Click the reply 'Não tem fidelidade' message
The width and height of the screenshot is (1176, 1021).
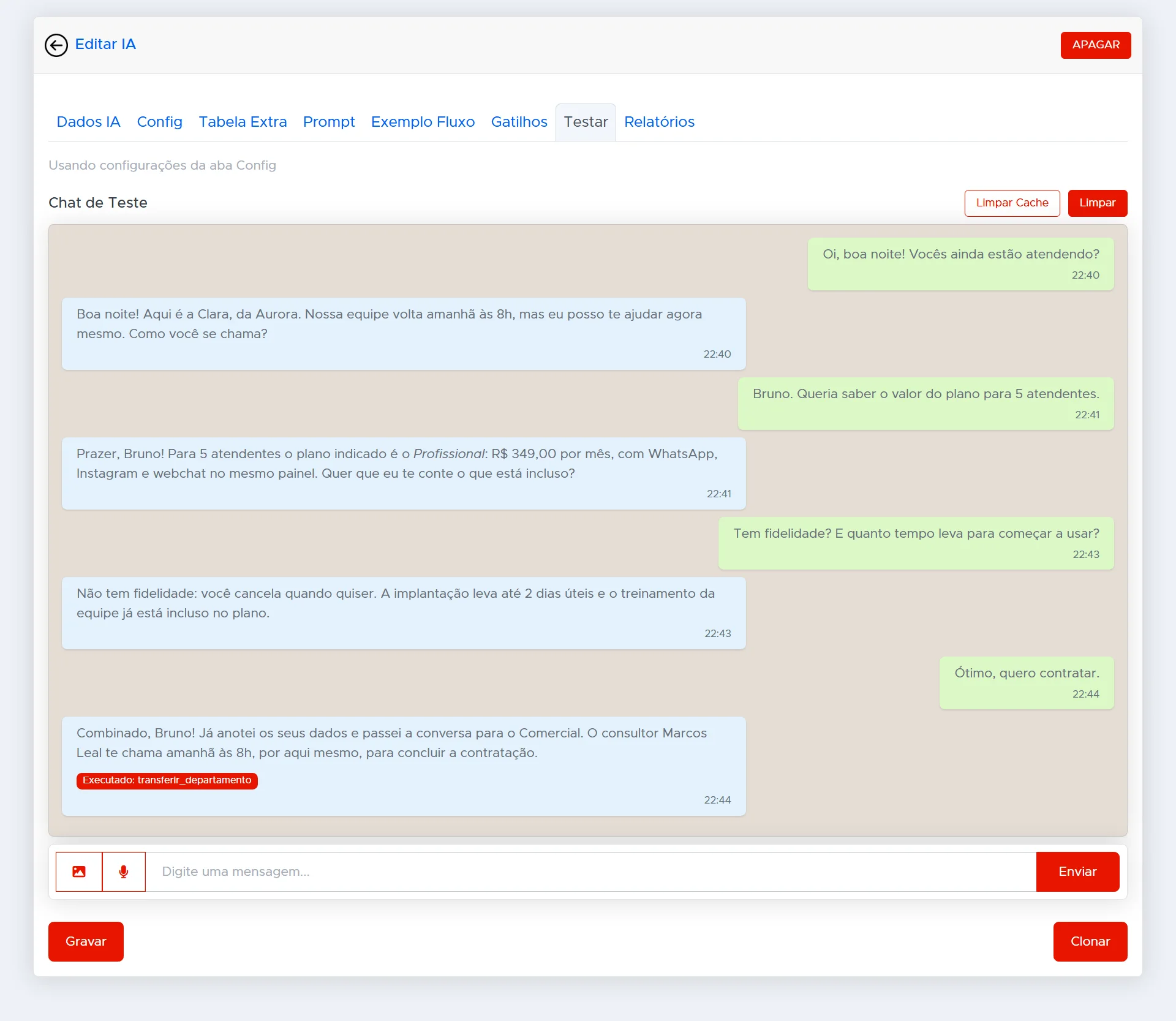(404, 613)
